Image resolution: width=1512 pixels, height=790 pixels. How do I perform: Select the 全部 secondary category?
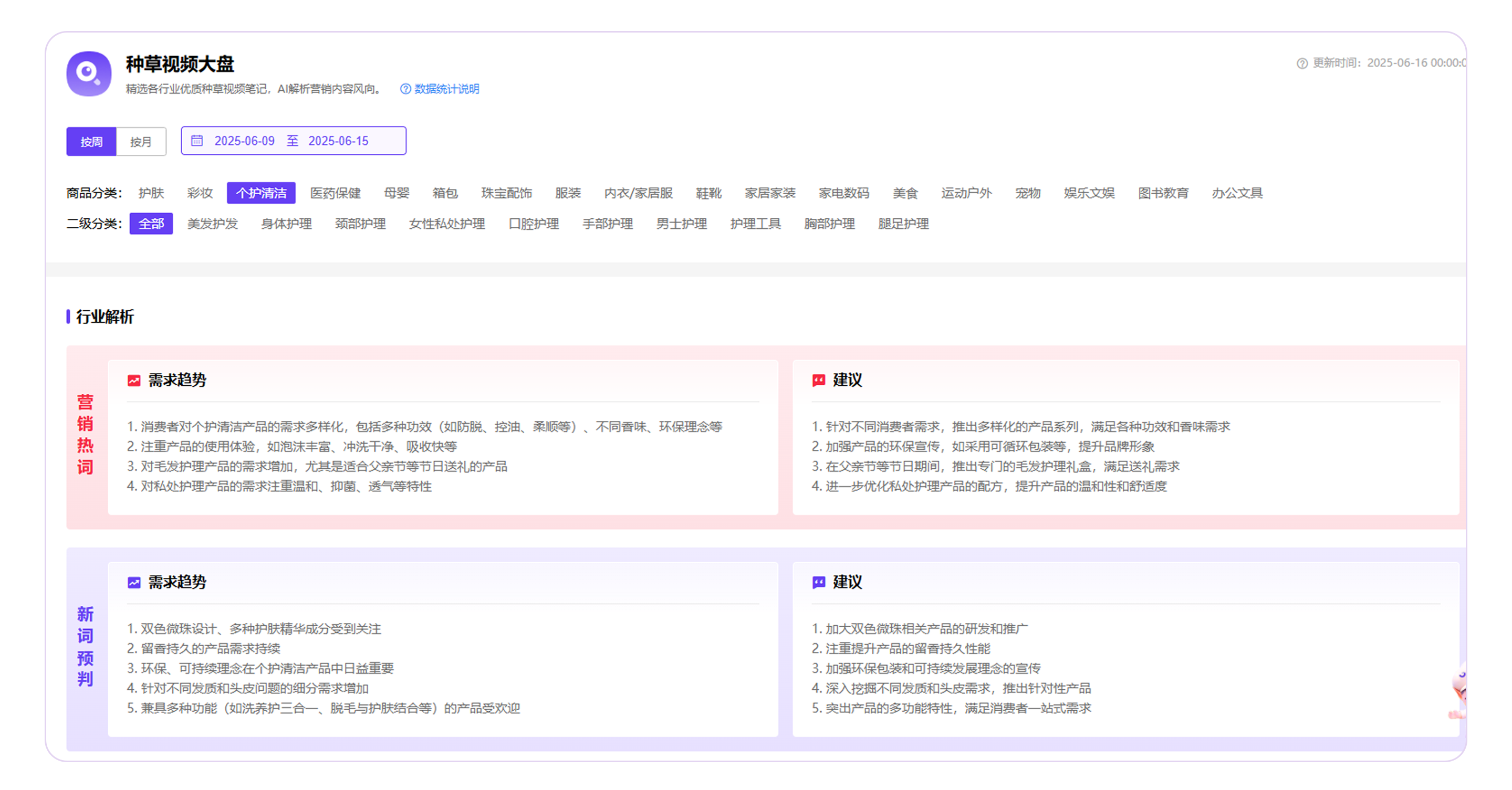pyautogui.click(x=151, y=224)
